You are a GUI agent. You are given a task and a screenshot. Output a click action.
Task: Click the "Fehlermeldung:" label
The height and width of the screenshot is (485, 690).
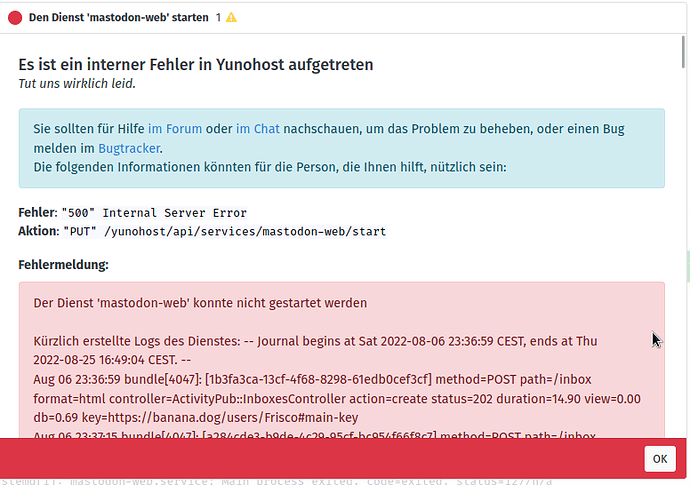tap(63, 265)
